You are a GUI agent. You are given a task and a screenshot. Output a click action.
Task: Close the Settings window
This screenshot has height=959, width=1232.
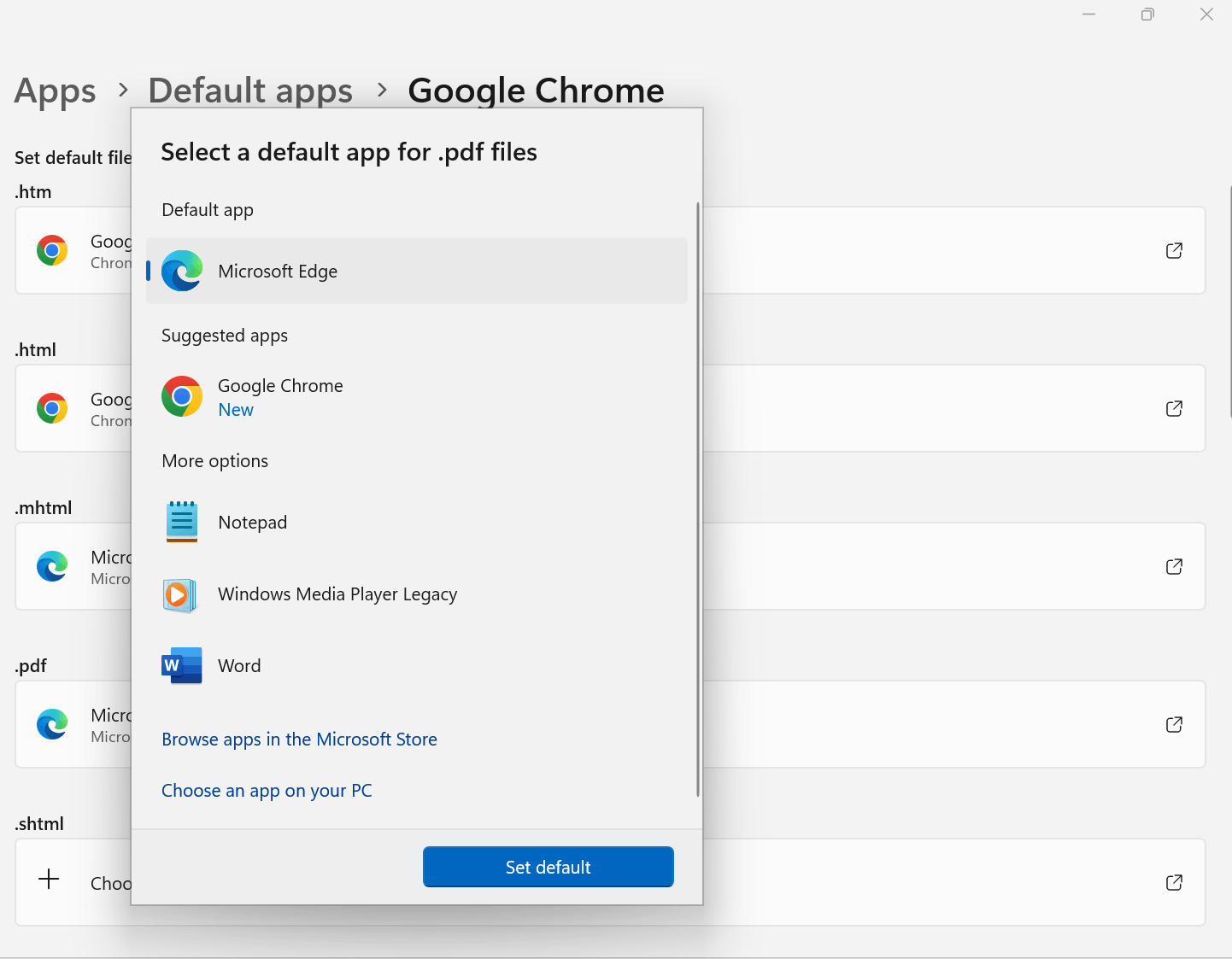point(1206,15)
